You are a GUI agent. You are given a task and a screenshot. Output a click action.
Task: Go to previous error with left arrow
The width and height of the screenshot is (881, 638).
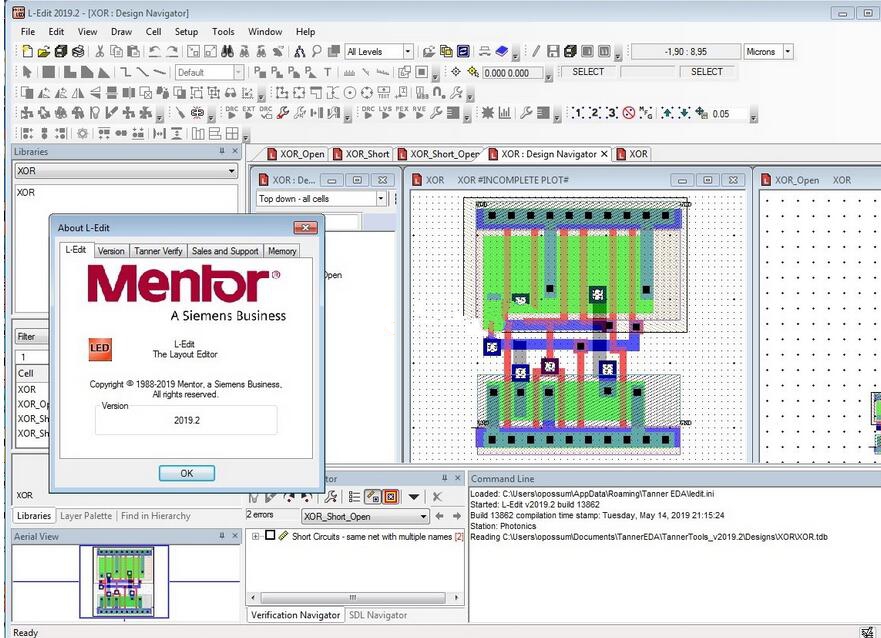click(440, 516)
